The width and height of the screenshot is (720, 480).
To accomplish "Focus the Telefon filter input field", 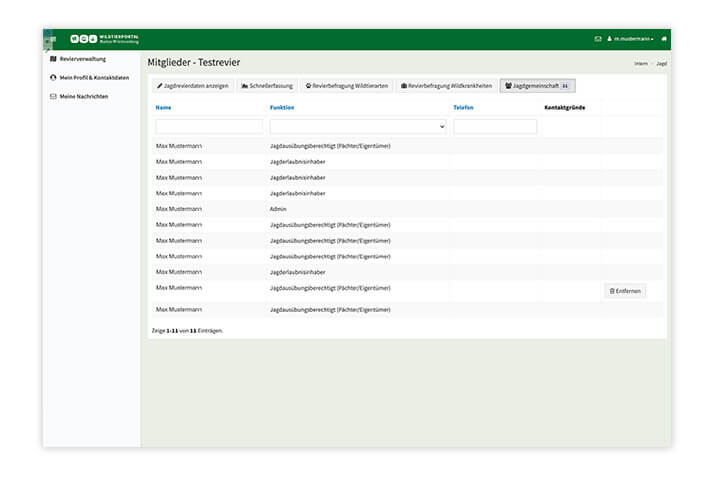I will click(495, 126).
